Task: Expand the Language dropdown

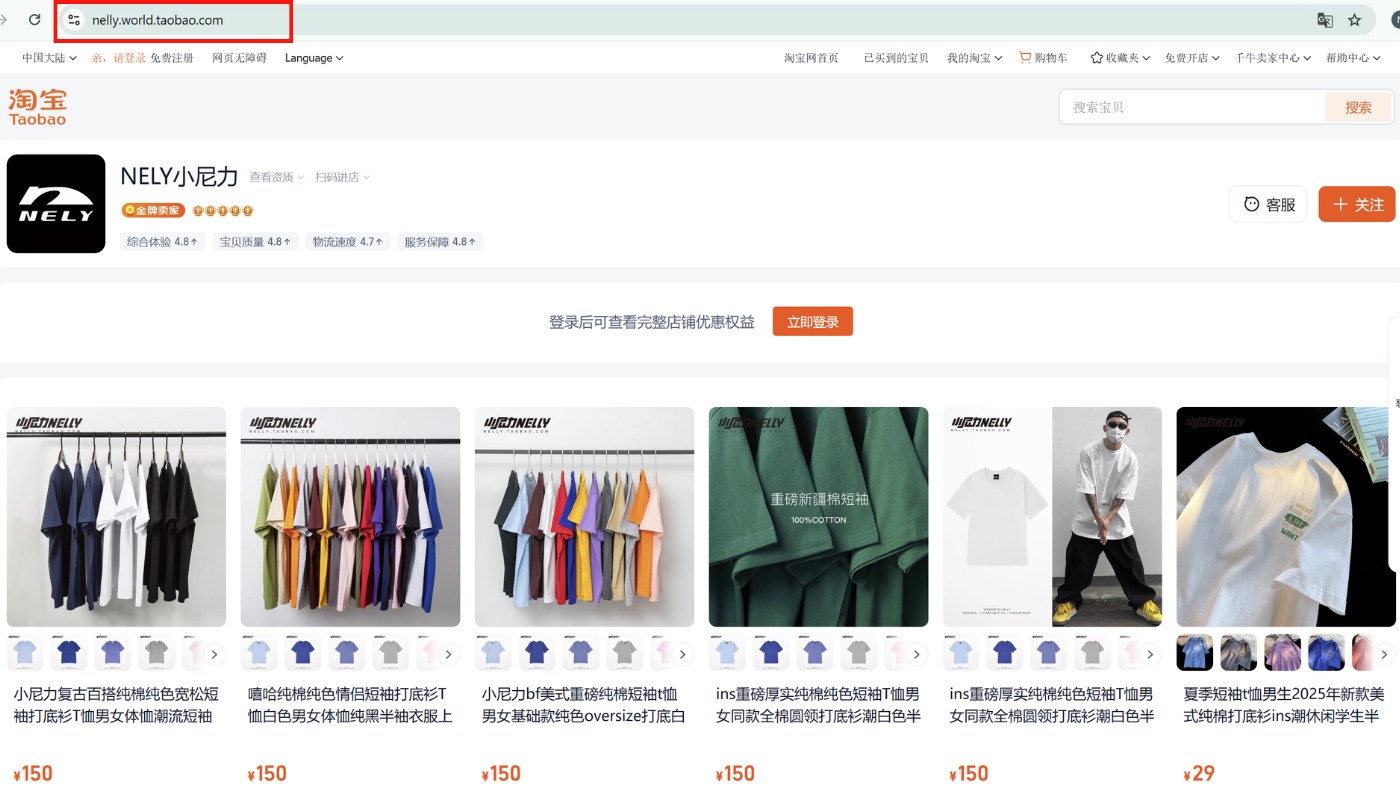Action: (313, 58)
